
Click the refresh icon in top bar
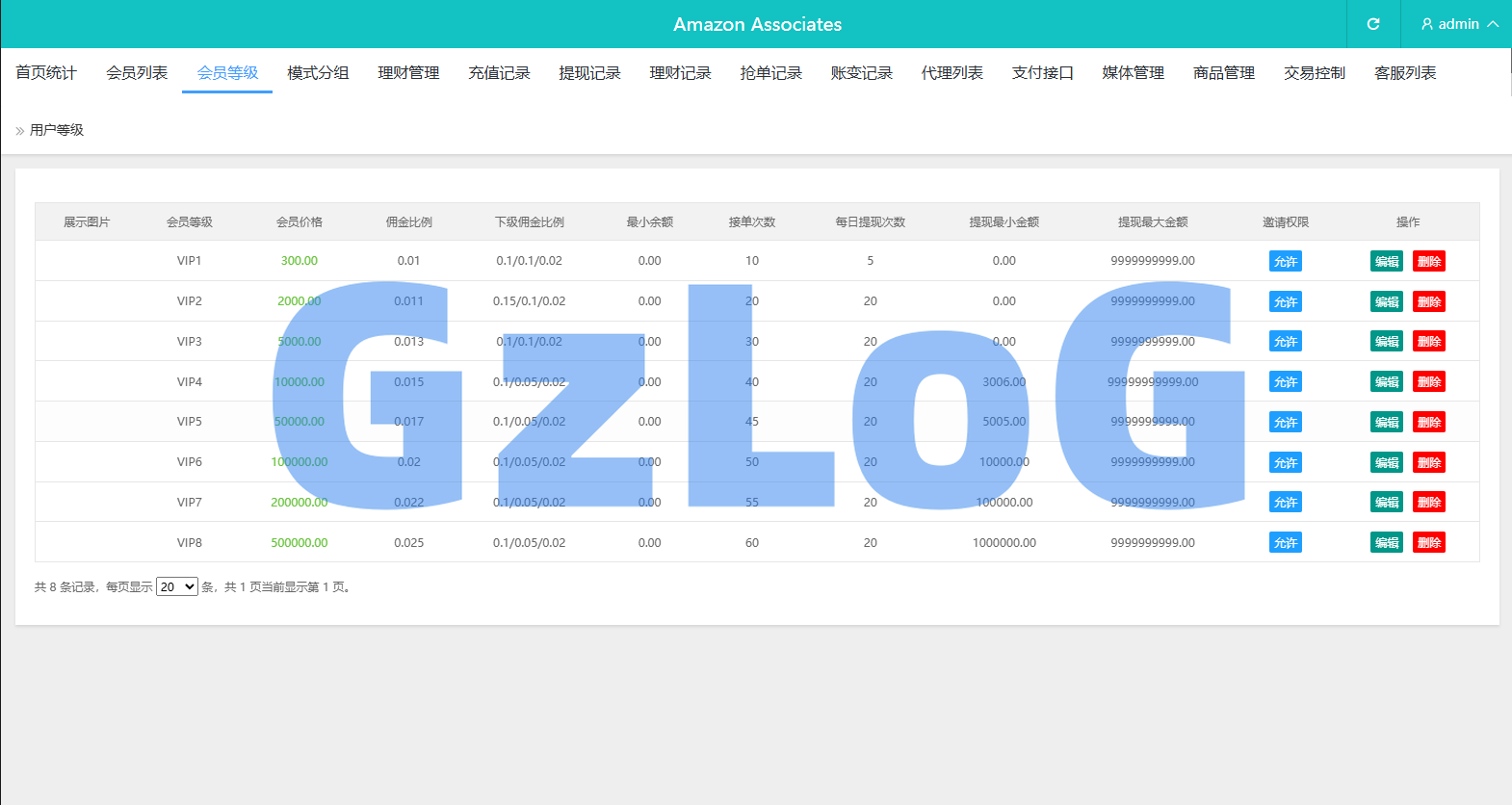(x=1373, y=24)
